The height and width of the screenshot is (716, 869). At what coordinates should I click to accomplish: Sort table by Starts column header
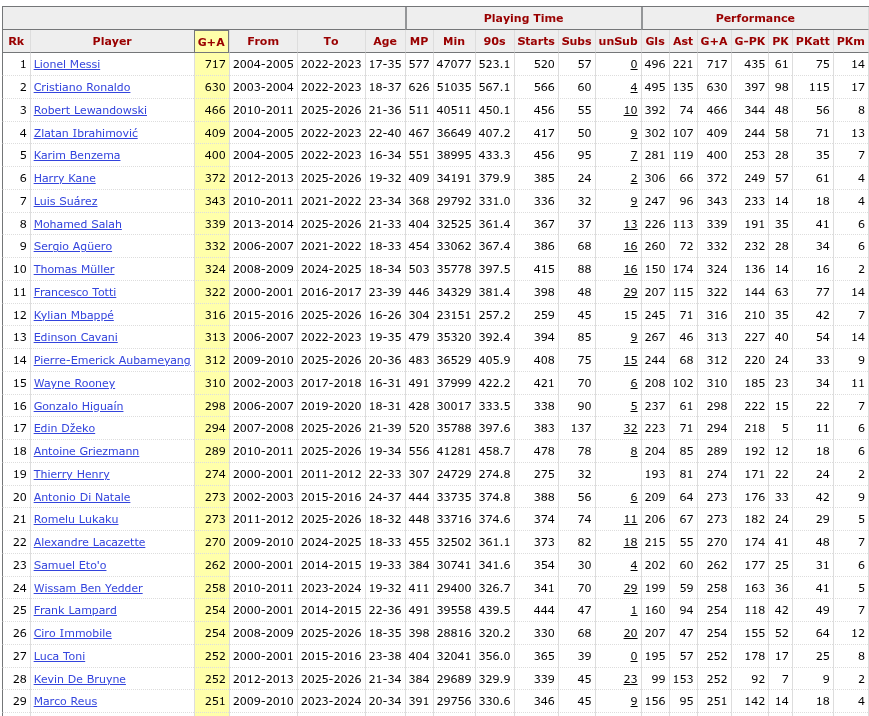(x=536, y=41)
